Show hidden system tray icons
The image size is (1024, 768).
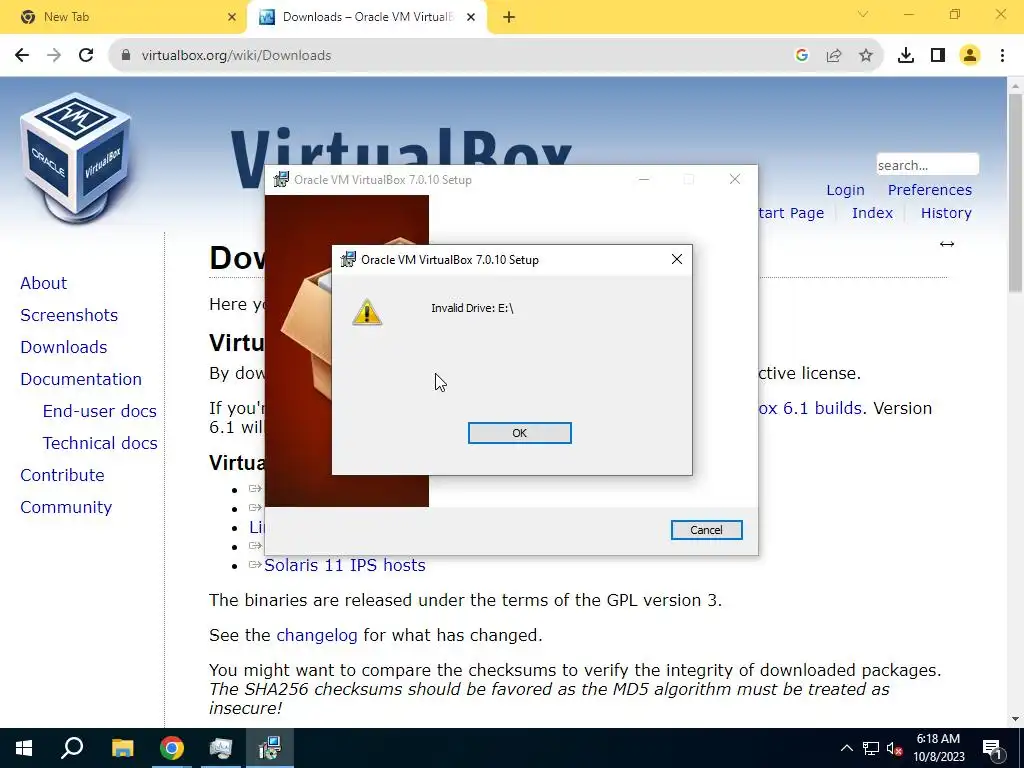(846, 748)
